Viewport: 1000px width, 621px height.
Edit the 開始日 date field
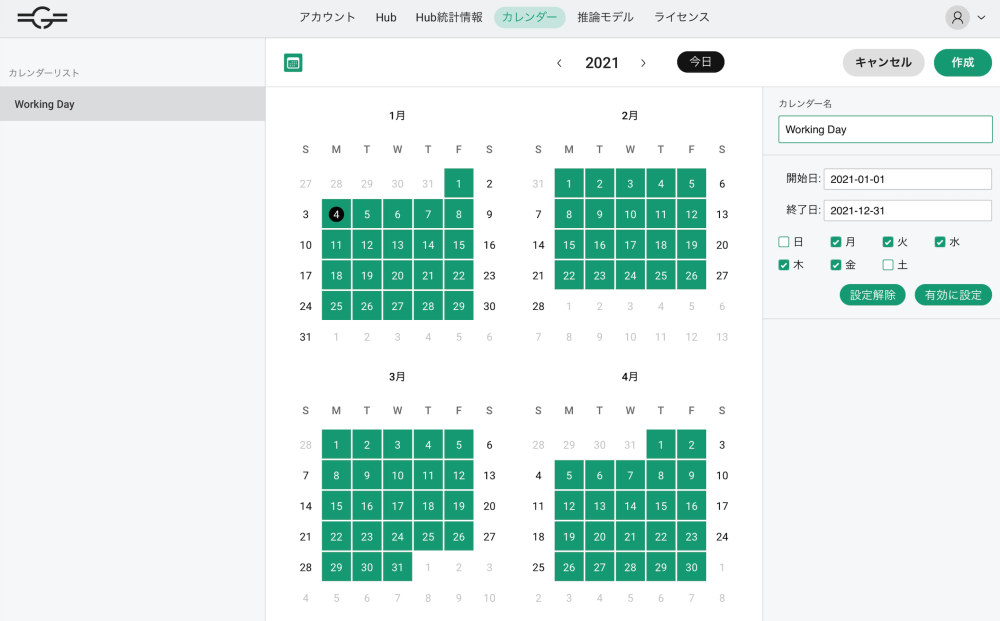[907, 179]
